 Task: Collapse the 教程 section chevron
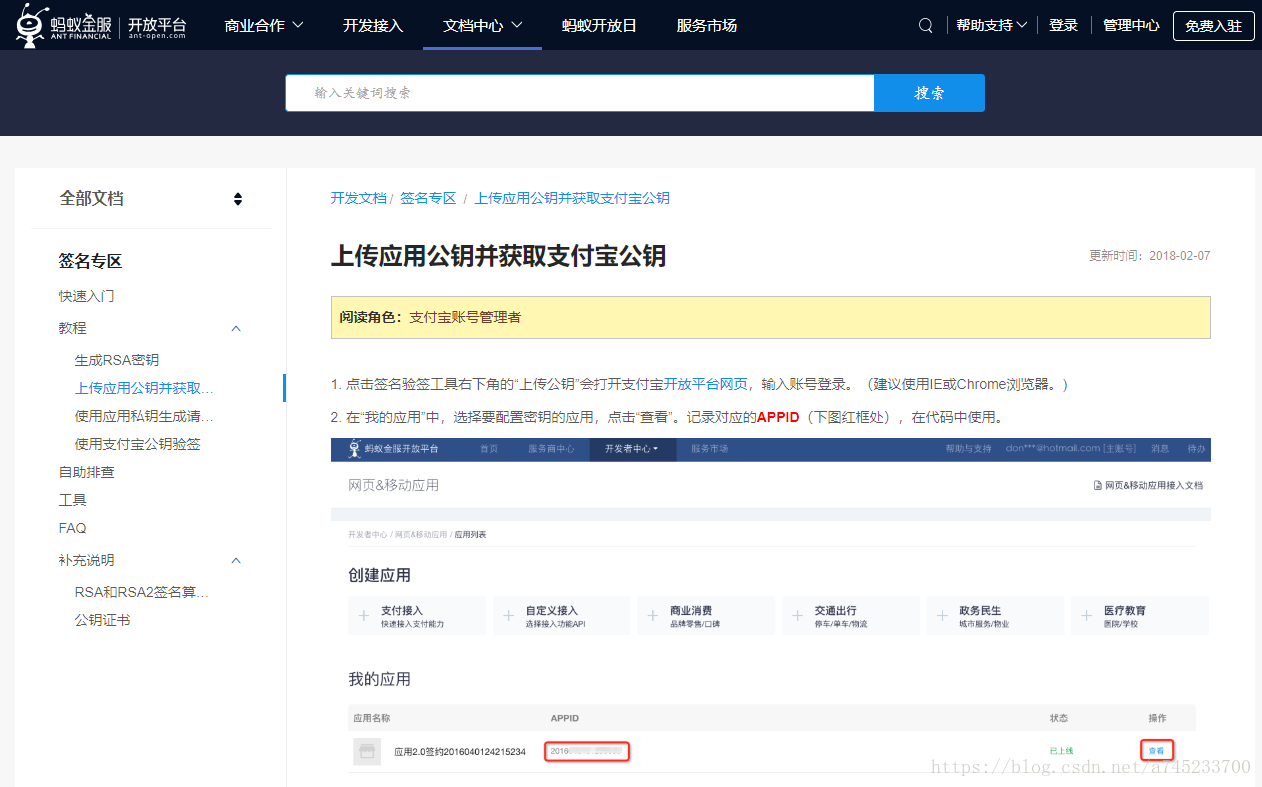click(x=236, y=328)
